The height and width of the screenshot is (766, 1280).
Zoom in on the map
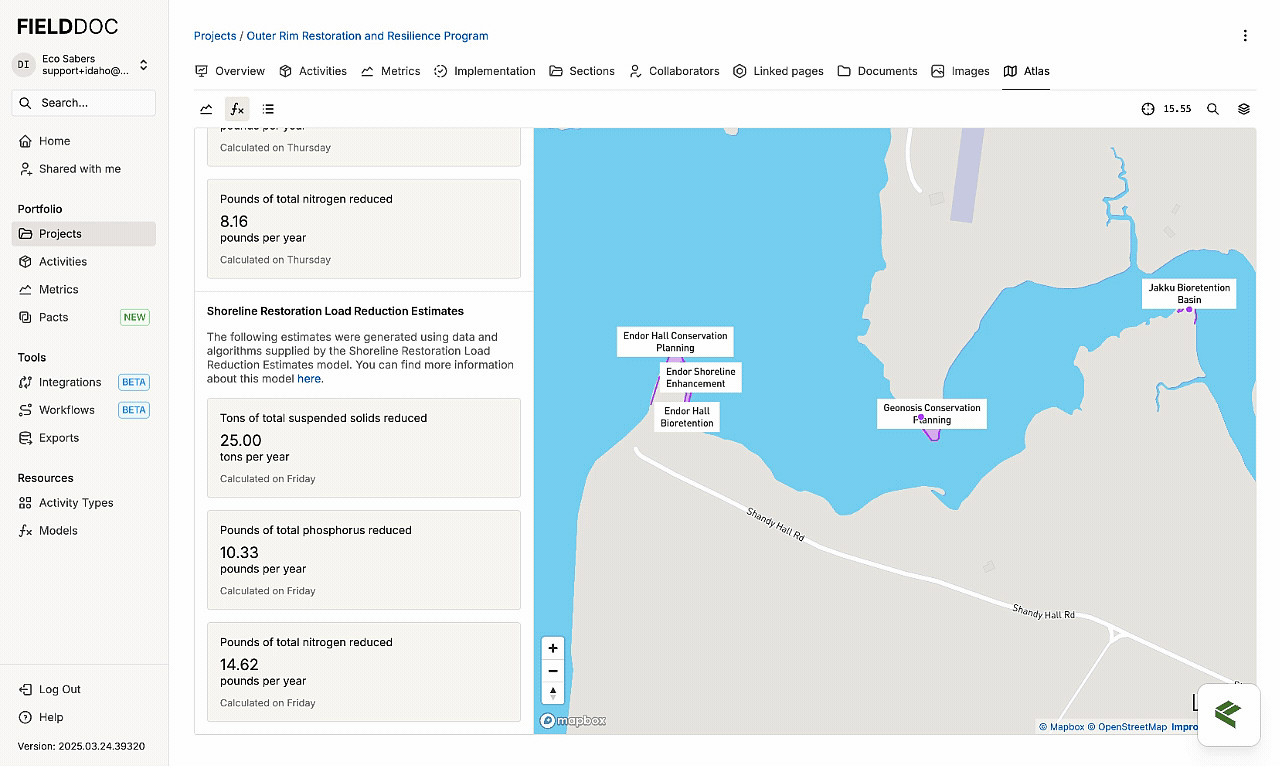tap(553, 648)
